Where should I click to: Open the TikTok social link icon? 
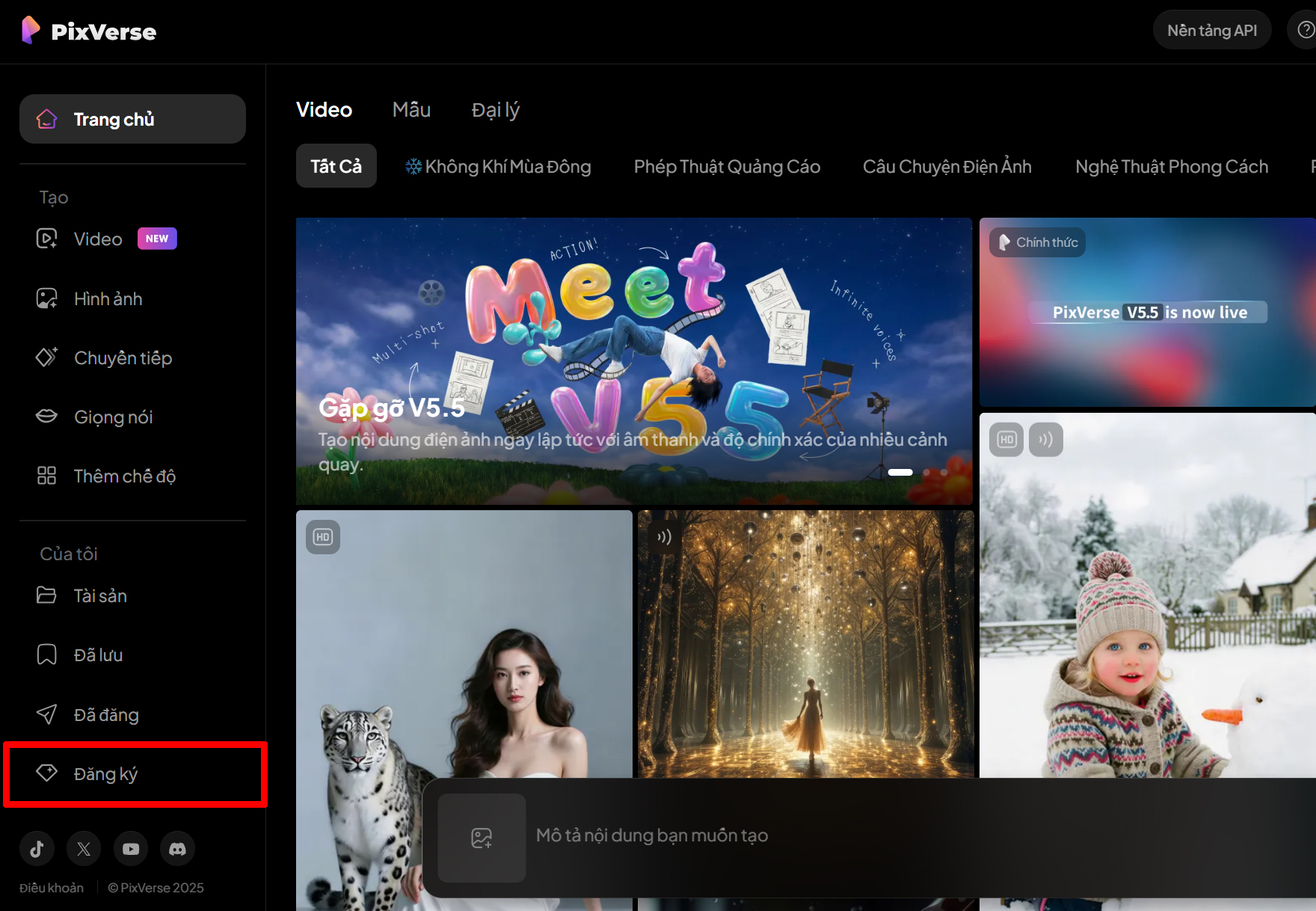coord(37,848)
